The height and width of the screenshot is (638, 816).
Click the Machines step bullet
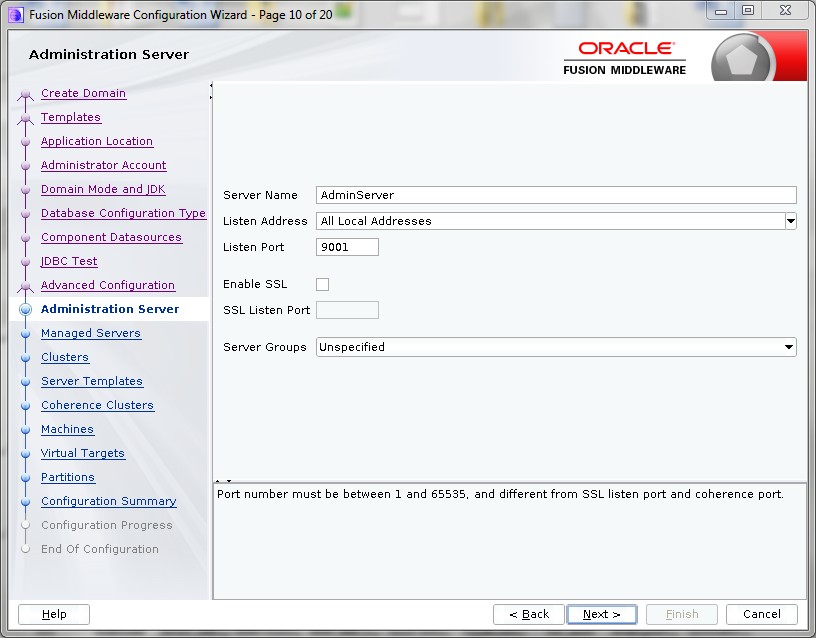click(25, 430)
